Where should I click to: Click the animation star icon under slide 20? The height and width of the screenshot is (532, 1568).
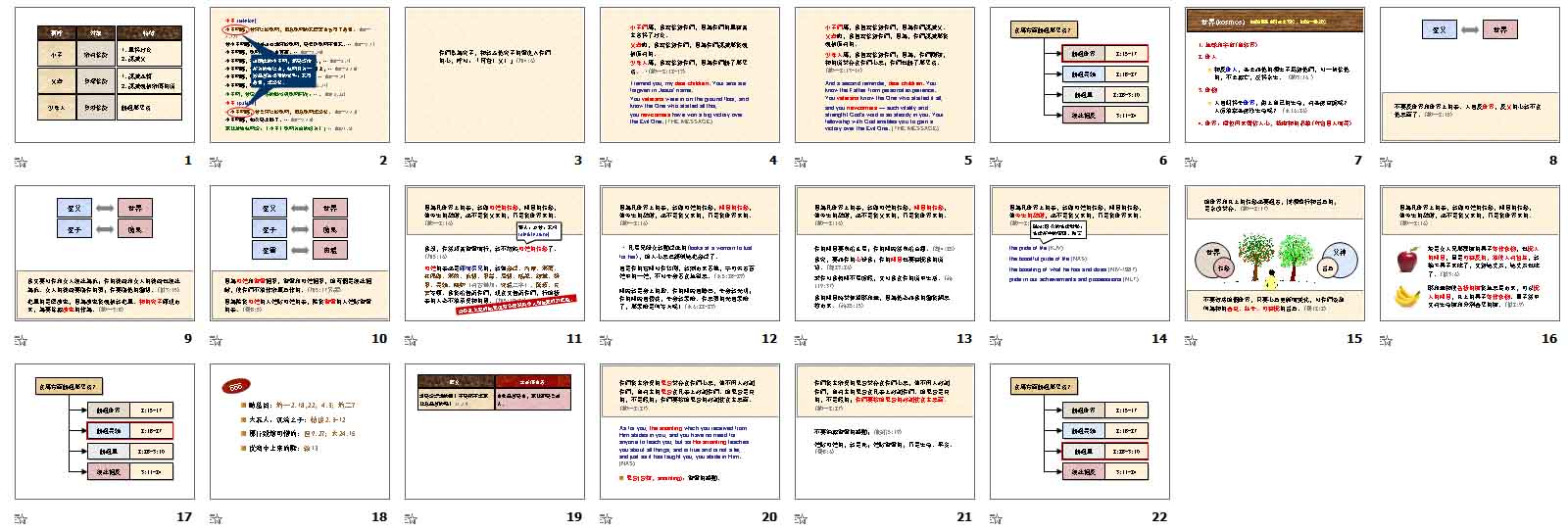[x=607, y=518]
